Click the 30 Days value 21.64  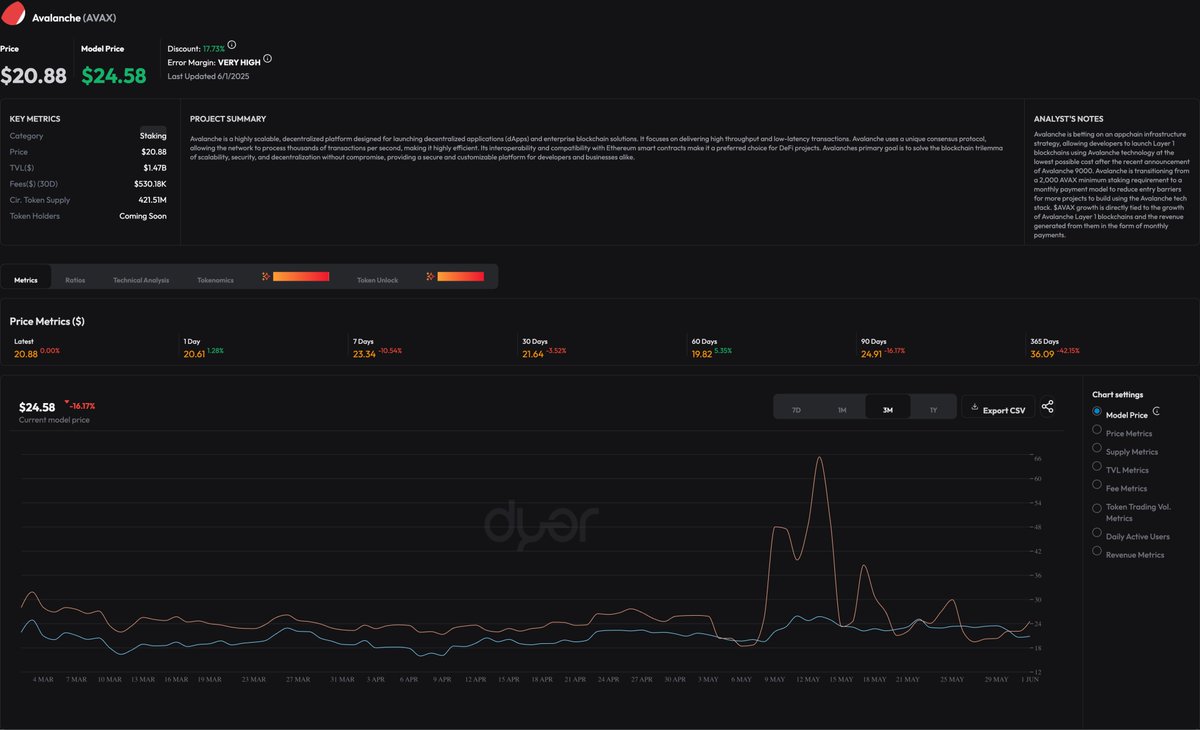(x=533, y=354)
